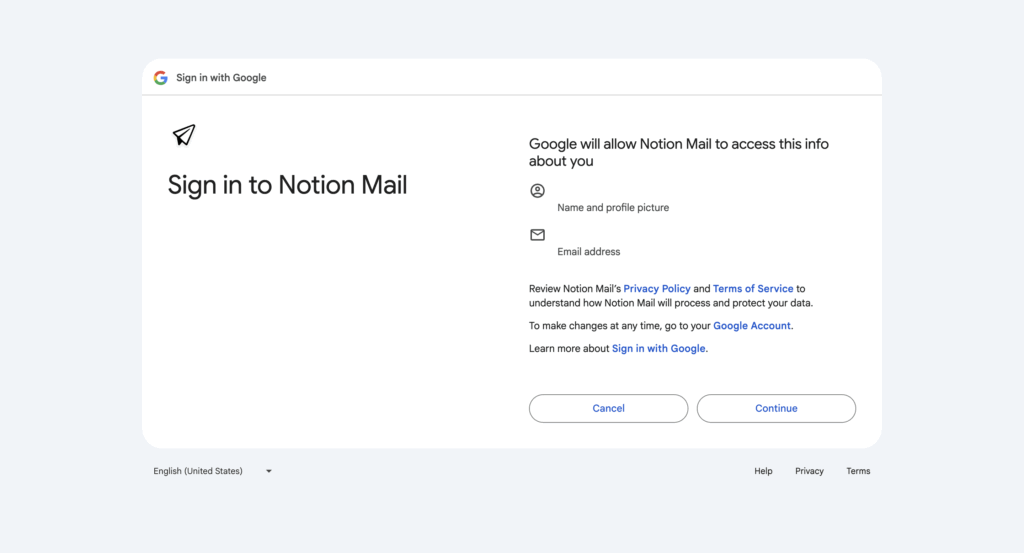Click the Terms footer link

(x=858, y=471)
